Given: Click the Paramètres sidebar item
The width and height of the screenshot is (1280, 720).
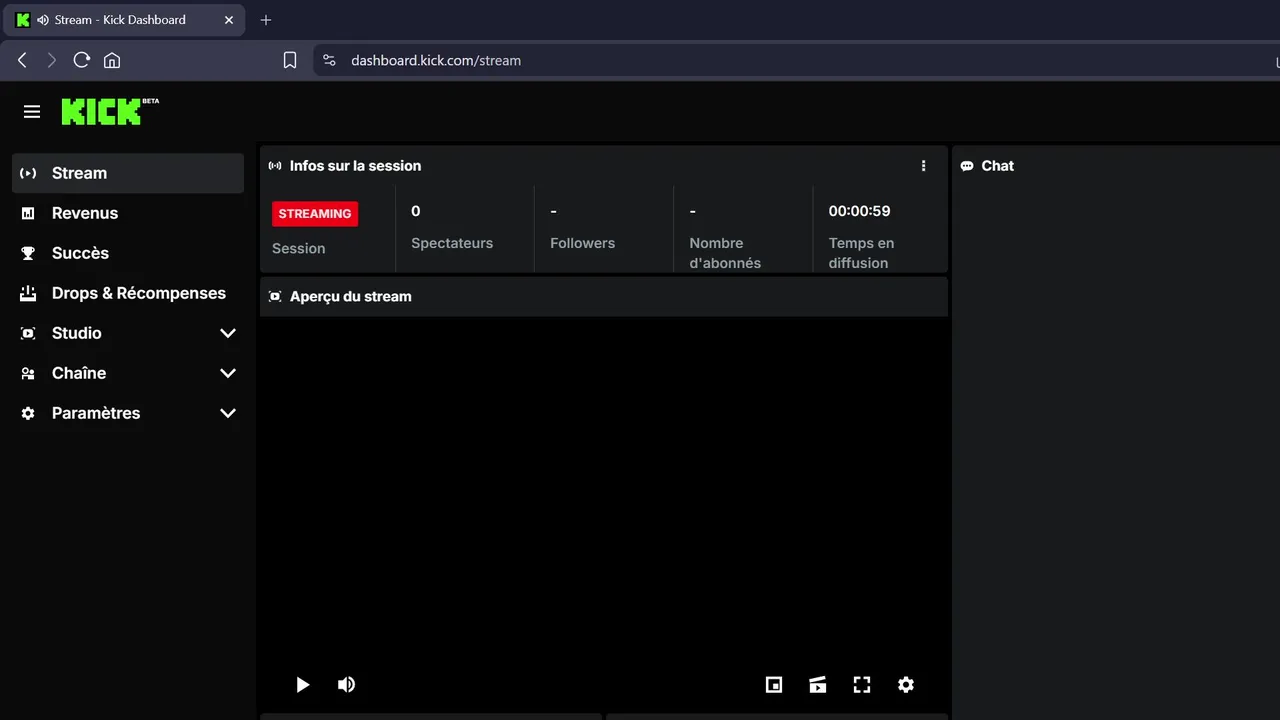Looking at the screenshot, I should tap(128, 413).
